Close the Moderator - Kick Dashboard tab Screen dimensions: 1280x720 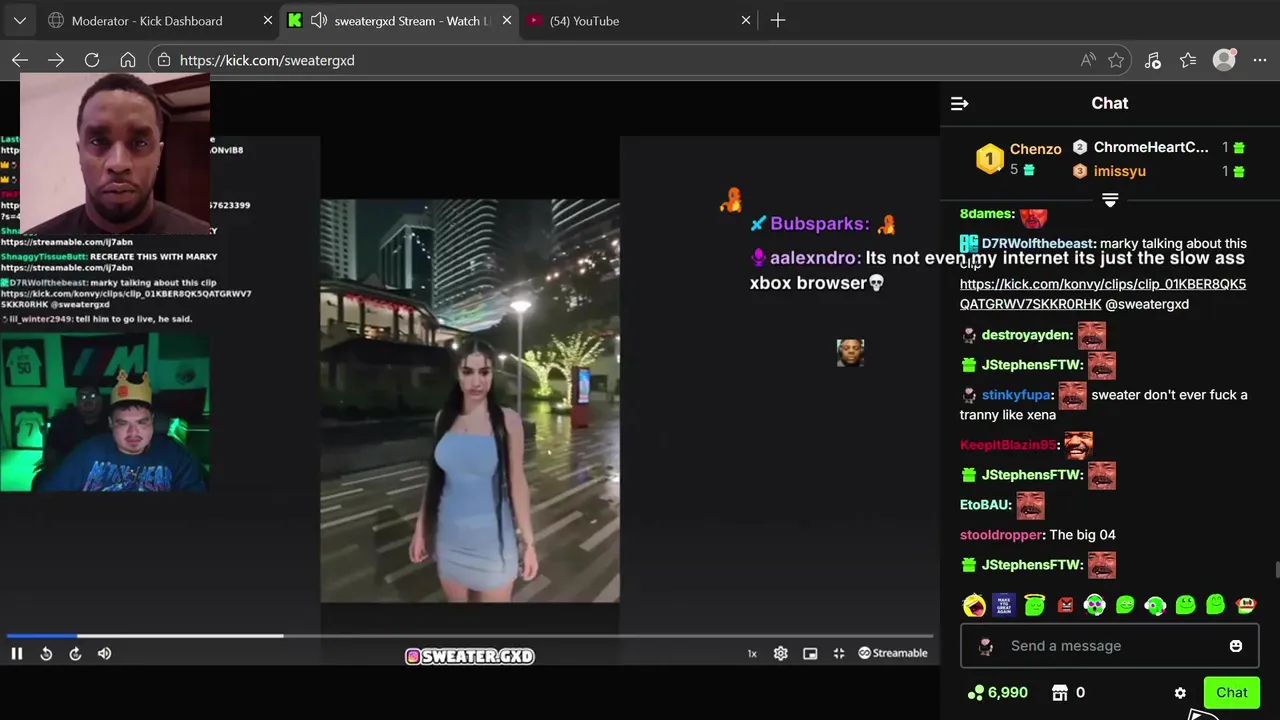[267, 20]
